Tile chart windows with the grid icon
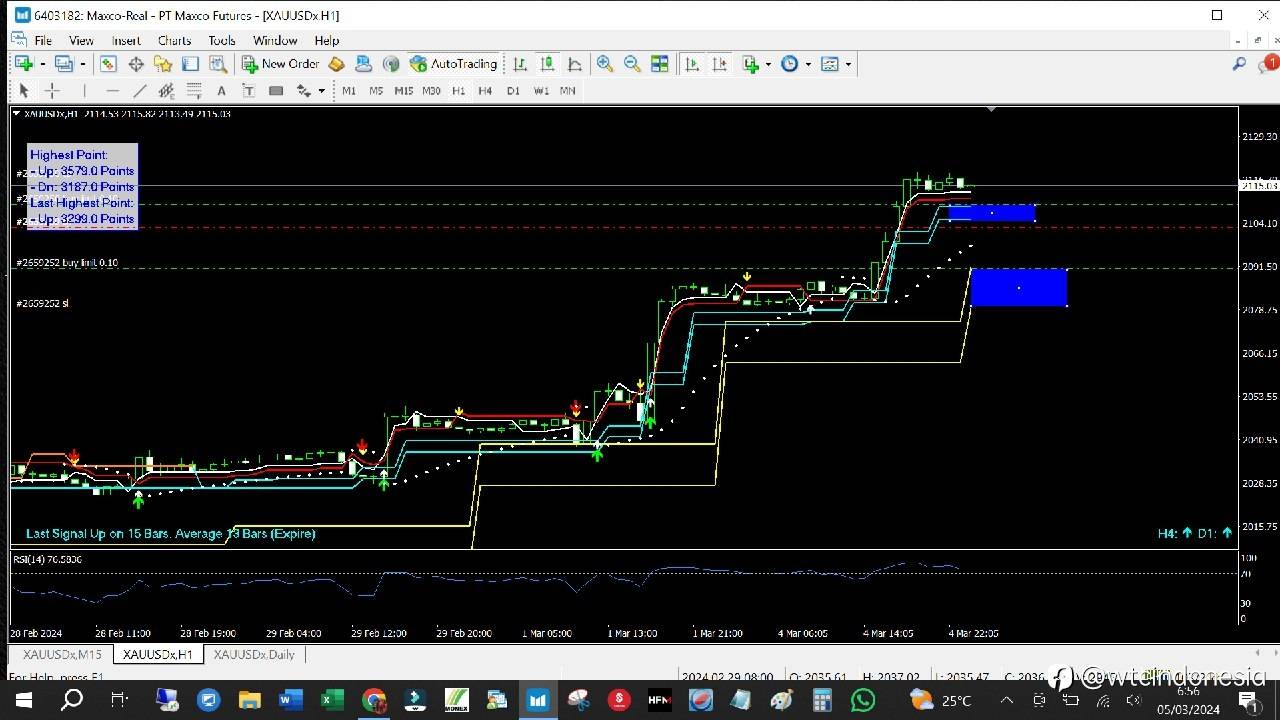The width and height of the screenshot is (1280, 720). click(x=659, y=64)
